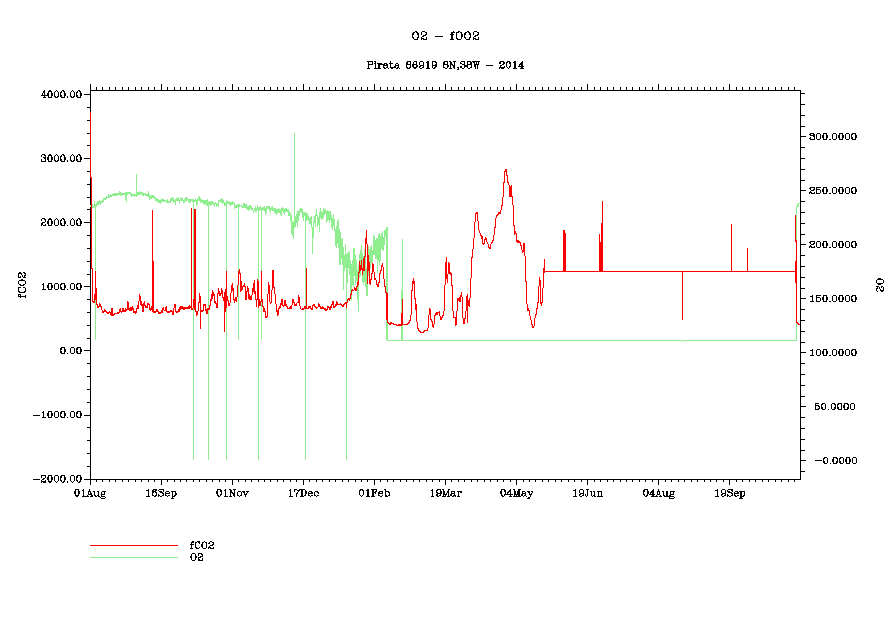
Task: Click the chart title "O2 – fCO2"
Action: coord(445,35)
